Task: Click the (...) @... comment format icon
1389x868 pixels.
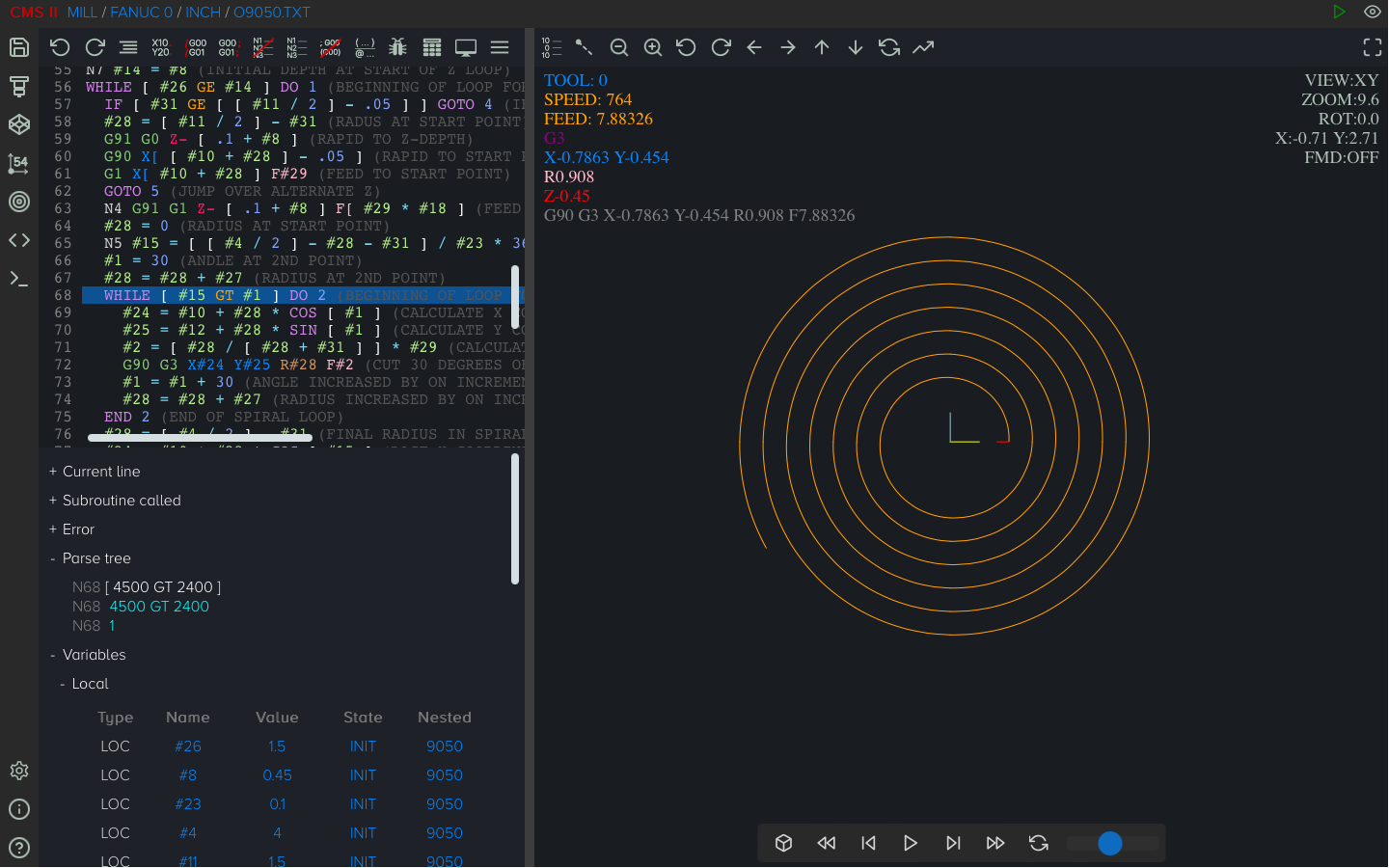Action: pos(365,47)
